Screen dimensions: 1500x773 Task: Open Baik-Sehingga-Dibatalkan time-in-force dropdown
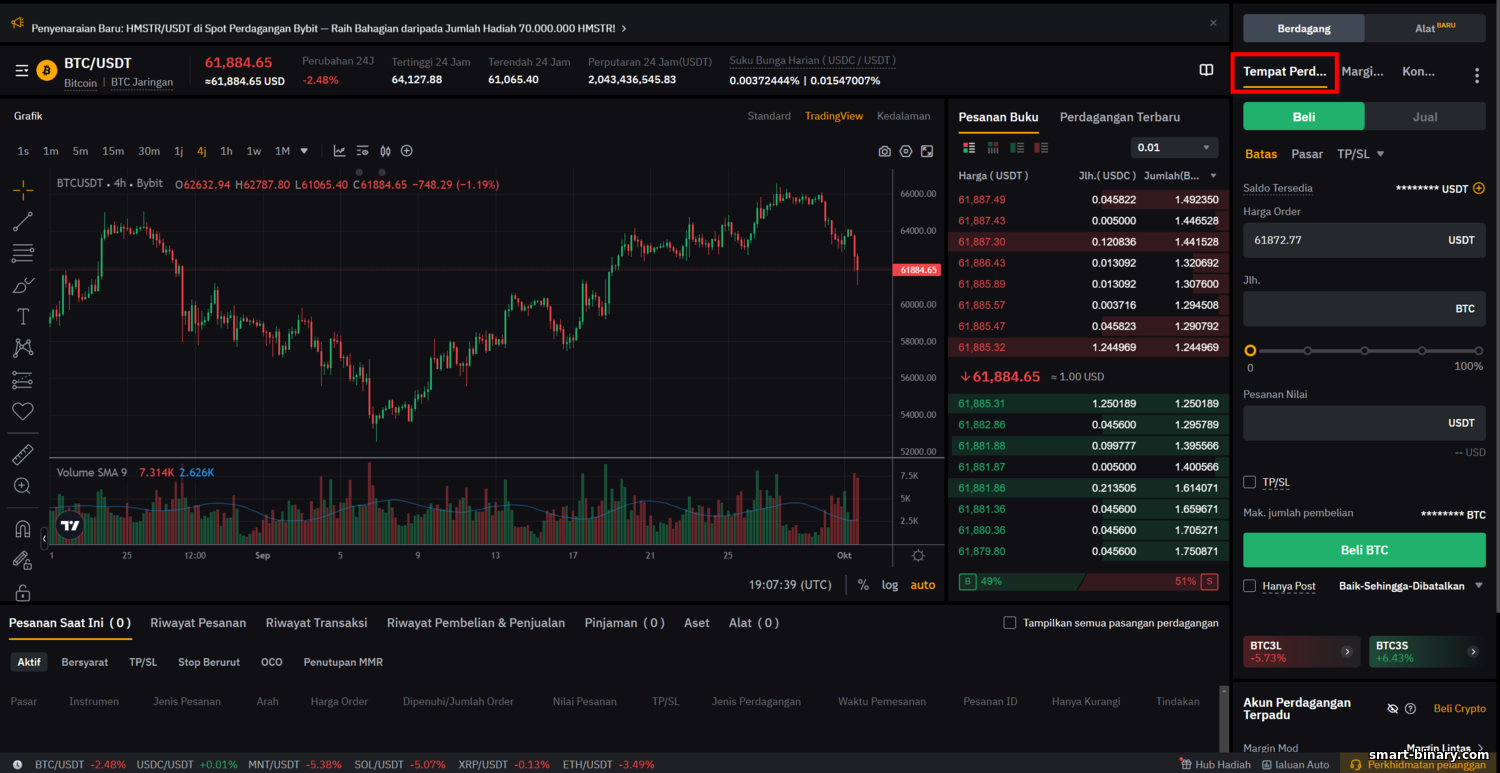1411,586
